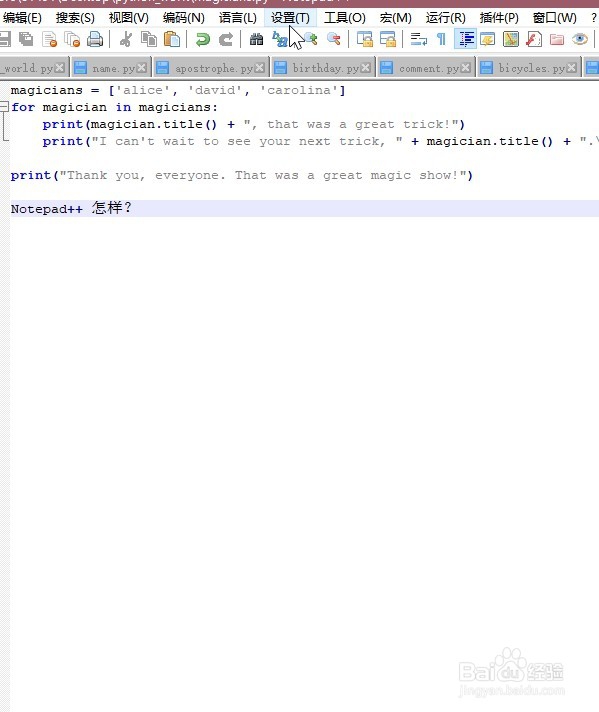The width and height of the screenshot is (599, 712).
Task: Open the User Defined Language icon
Action: click(488, 39)
